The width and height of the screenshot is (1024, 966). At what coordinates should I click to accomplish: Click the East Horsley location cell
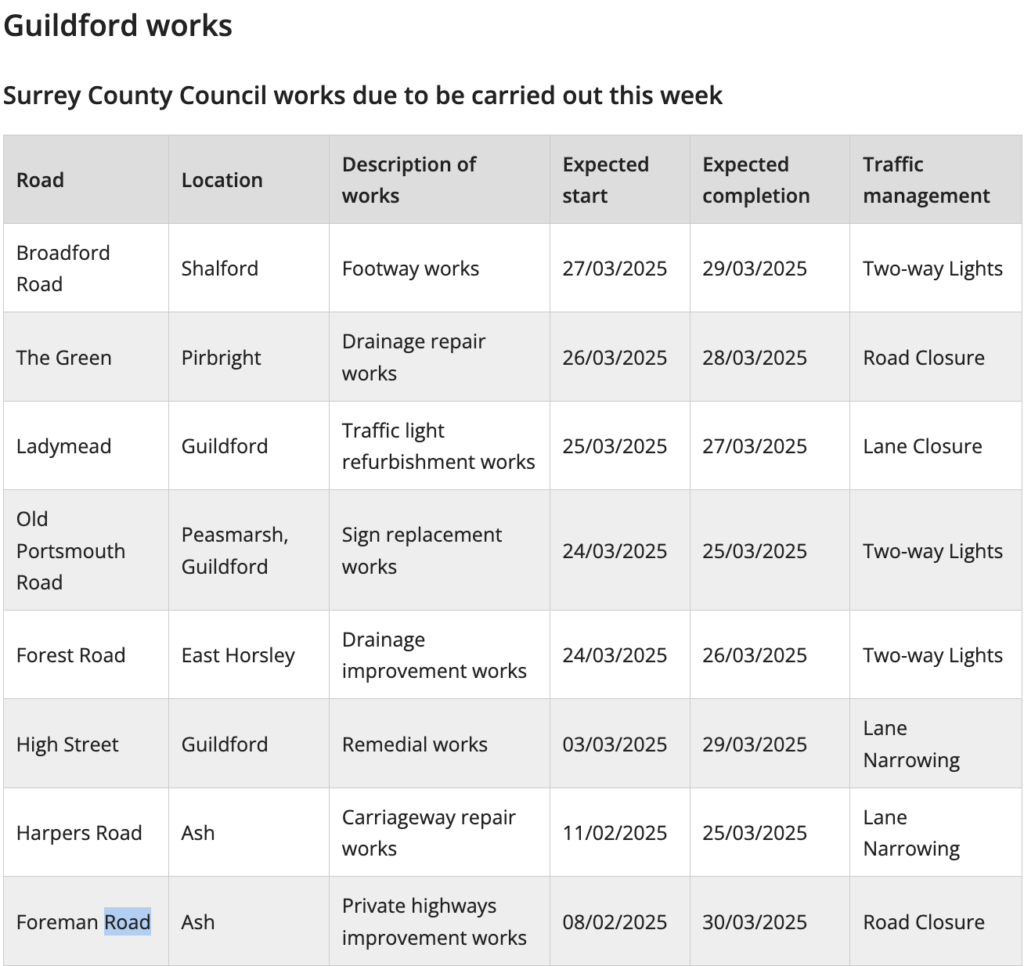tap(249, 655)
